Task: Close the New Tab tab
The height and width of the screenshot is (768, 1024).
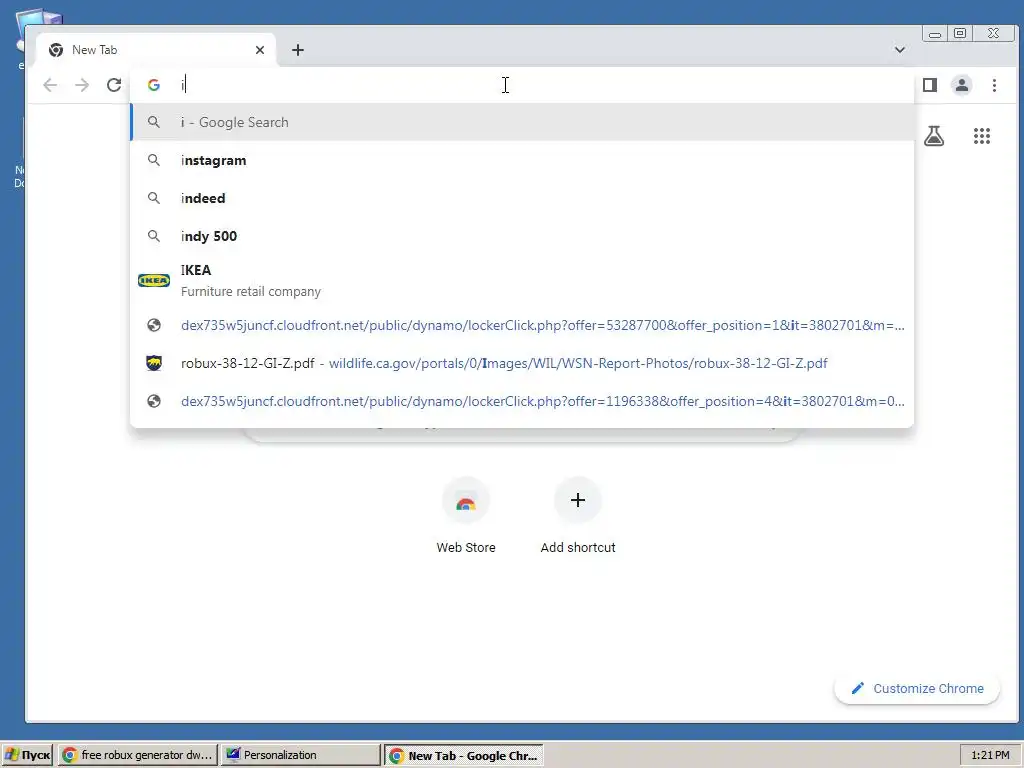Action: coord(260,50)
